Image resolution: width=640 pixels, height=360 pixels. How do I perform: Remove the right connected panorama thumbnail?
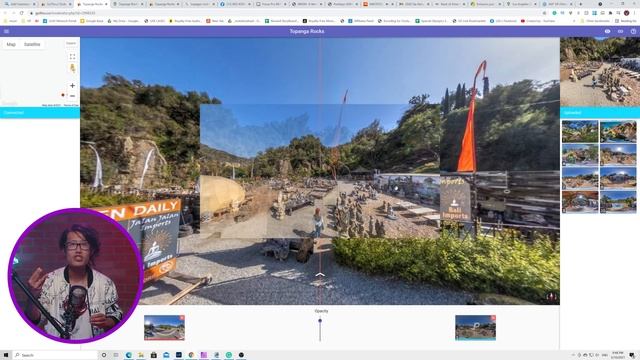(x=493, y=318)
